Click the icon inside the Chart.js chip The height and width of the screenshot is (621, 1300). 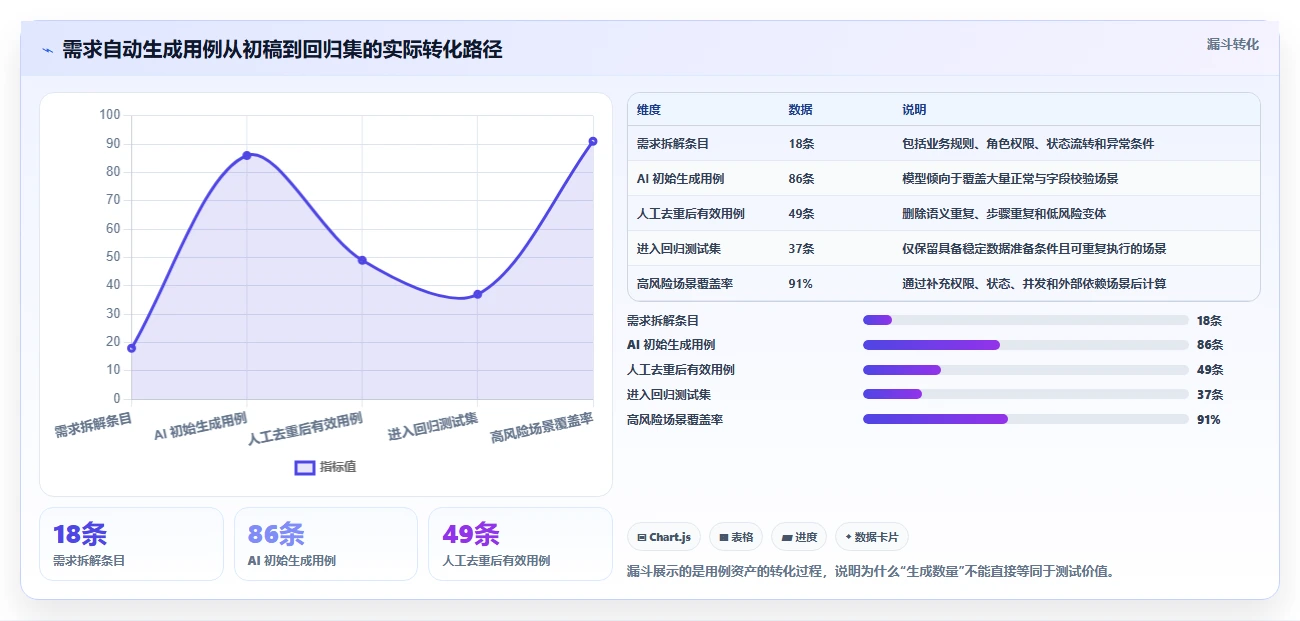click(641, 538)
